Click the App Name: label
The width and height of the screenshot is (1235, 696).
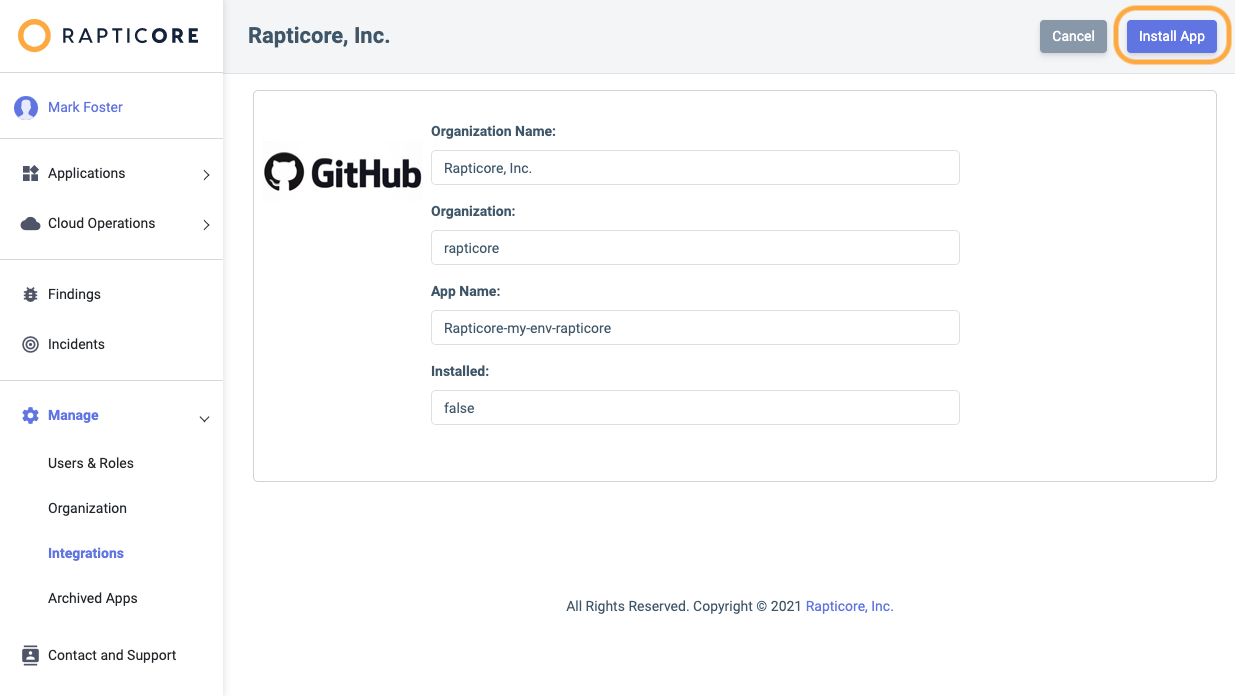point(465,291)
